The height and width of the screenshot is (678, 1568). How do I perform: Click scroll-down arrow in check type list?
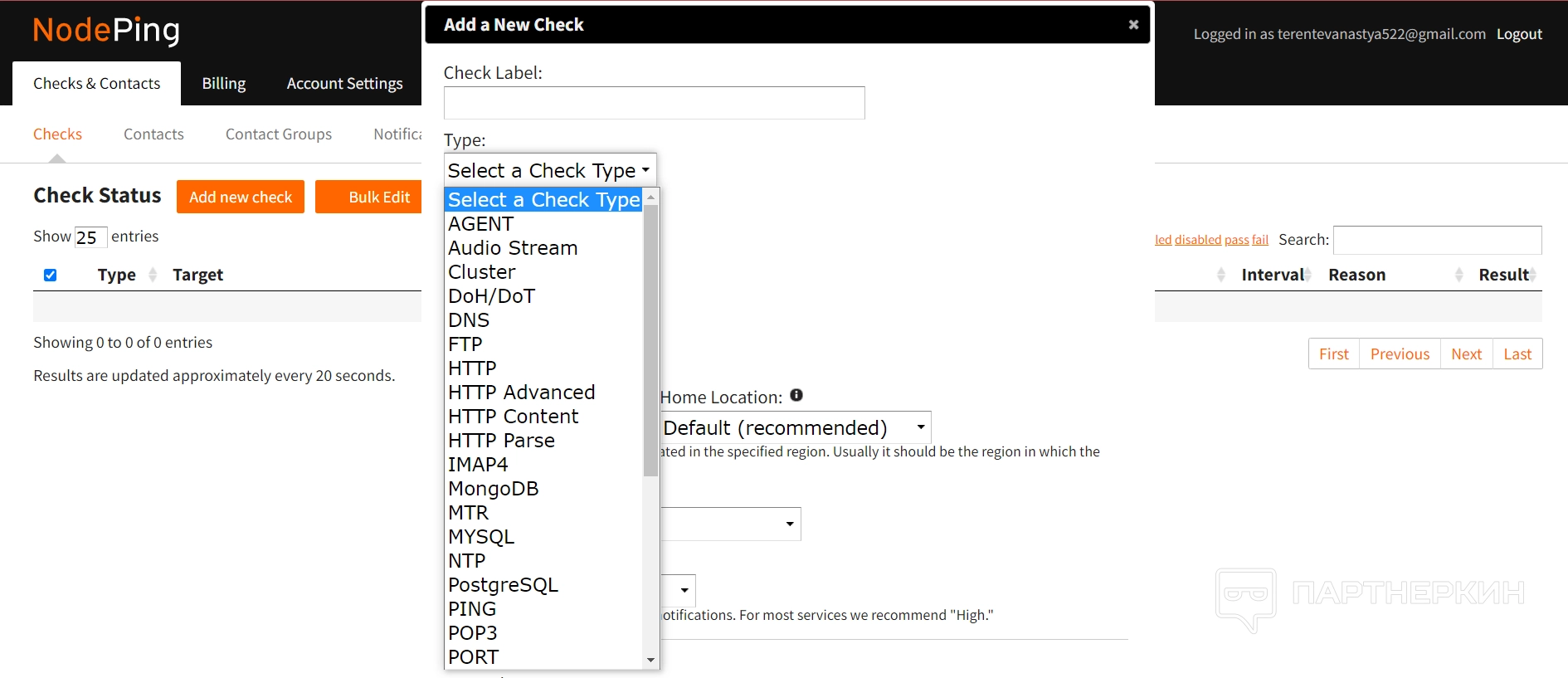point(650,660)
